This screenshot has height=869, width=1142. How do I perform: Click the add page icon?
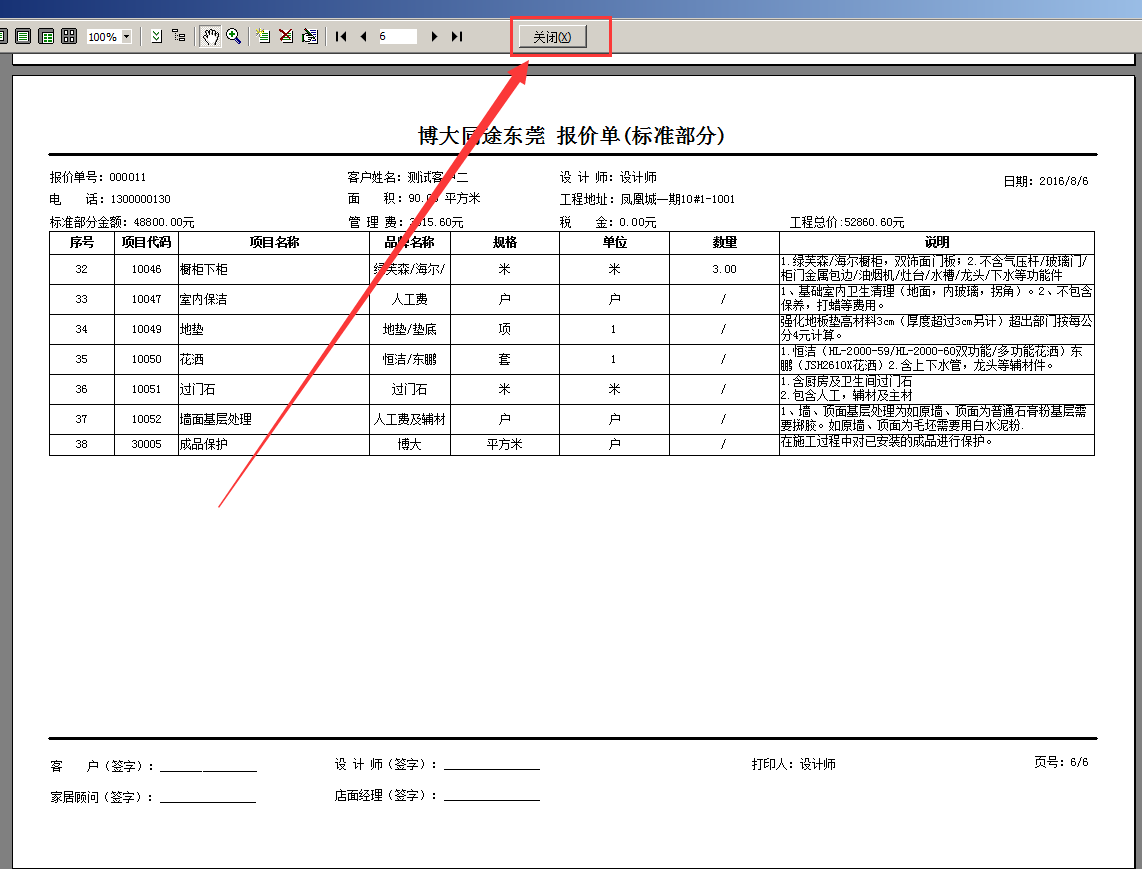coord(263,36)
